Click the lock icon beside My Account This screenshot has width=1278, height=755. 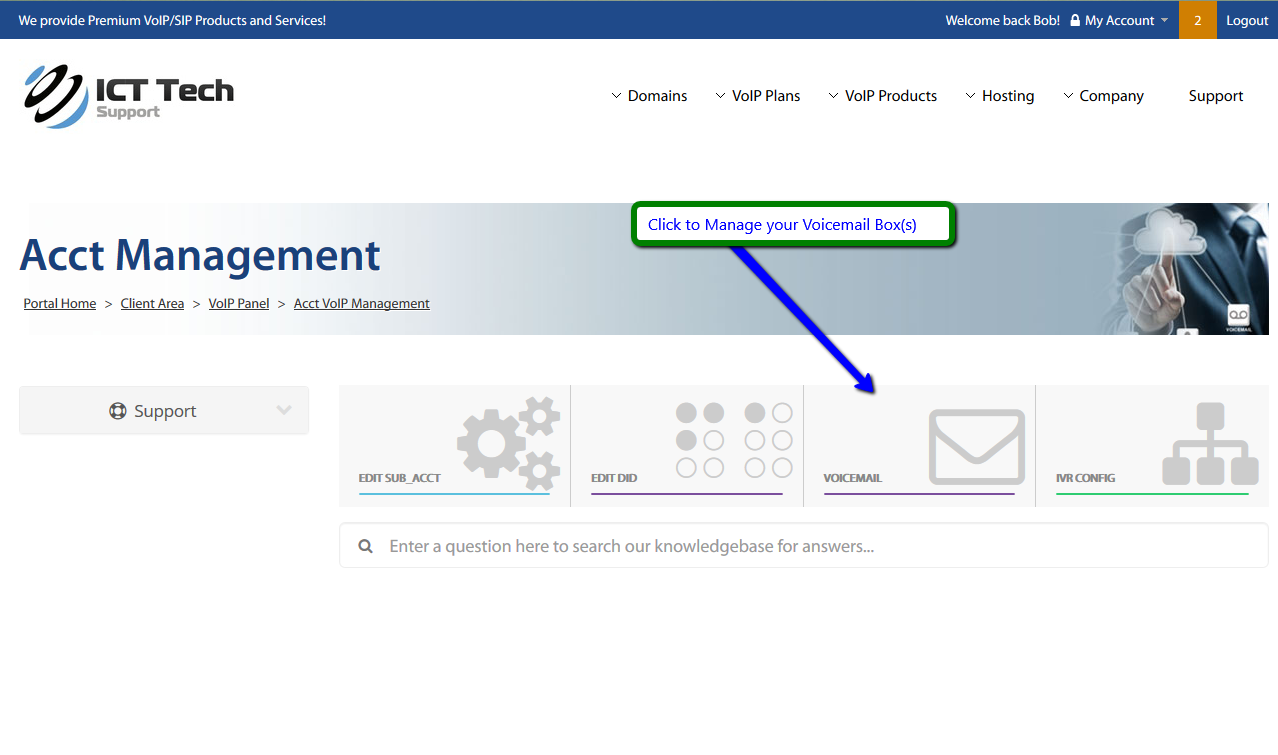(1075, 20)
